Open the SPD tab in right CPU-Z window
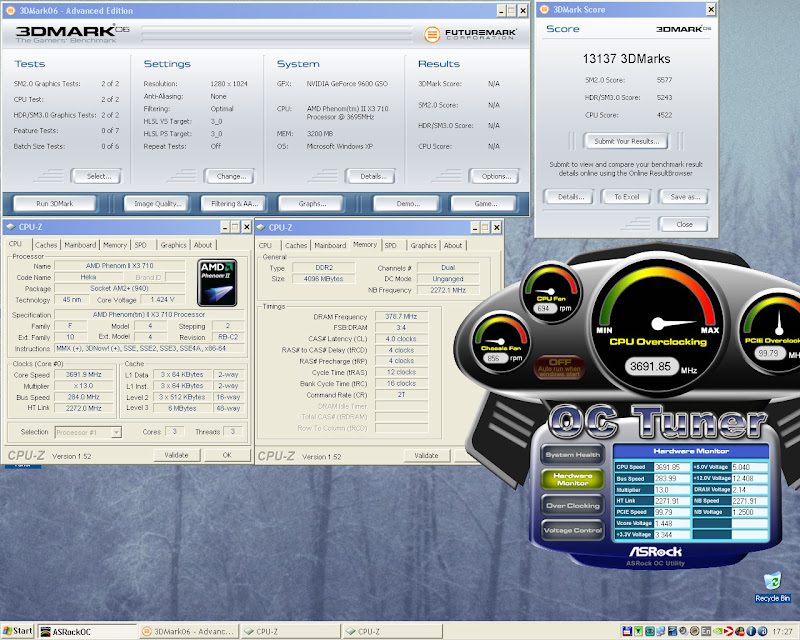The height and width of the screenshot is (640, 800). click(391, 245)
